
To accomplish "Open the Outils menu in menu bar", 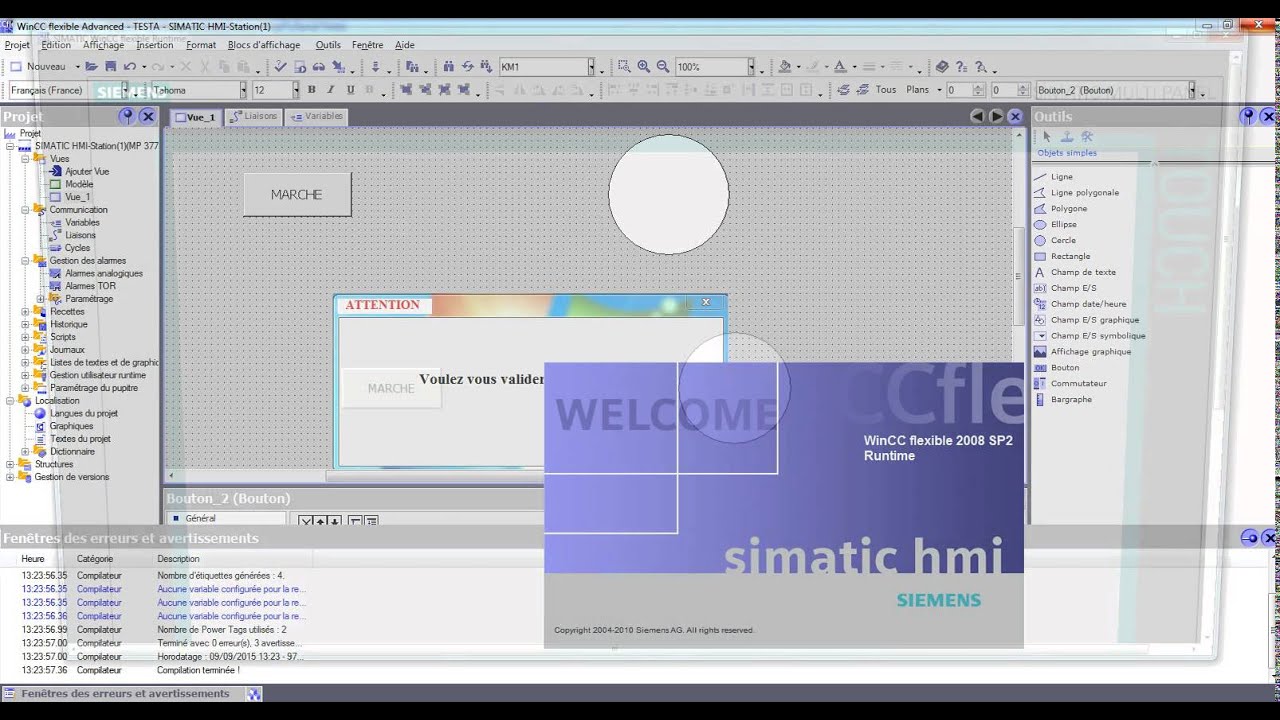I will pyautogui.click(x=328, y=45).
